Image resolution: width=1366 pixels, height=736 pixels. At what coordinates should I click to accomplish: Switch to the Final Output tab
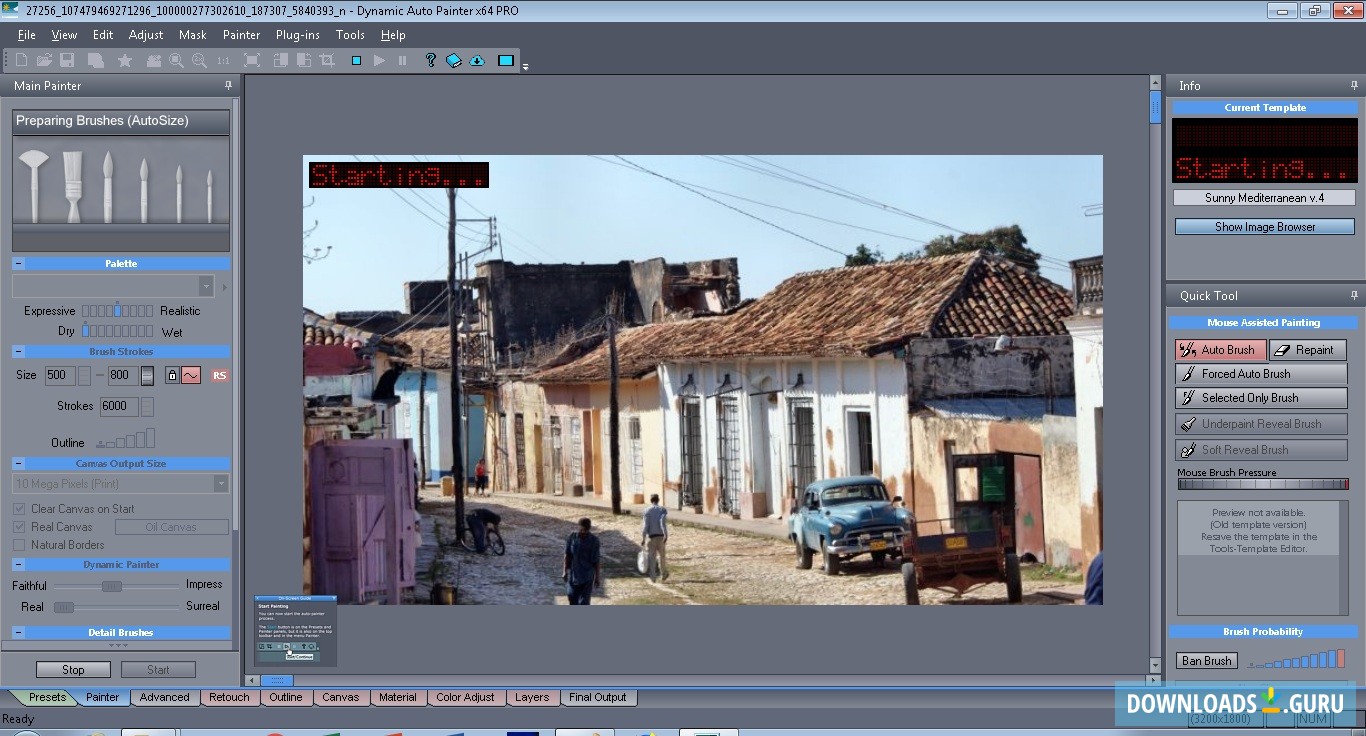click(598, 697)
